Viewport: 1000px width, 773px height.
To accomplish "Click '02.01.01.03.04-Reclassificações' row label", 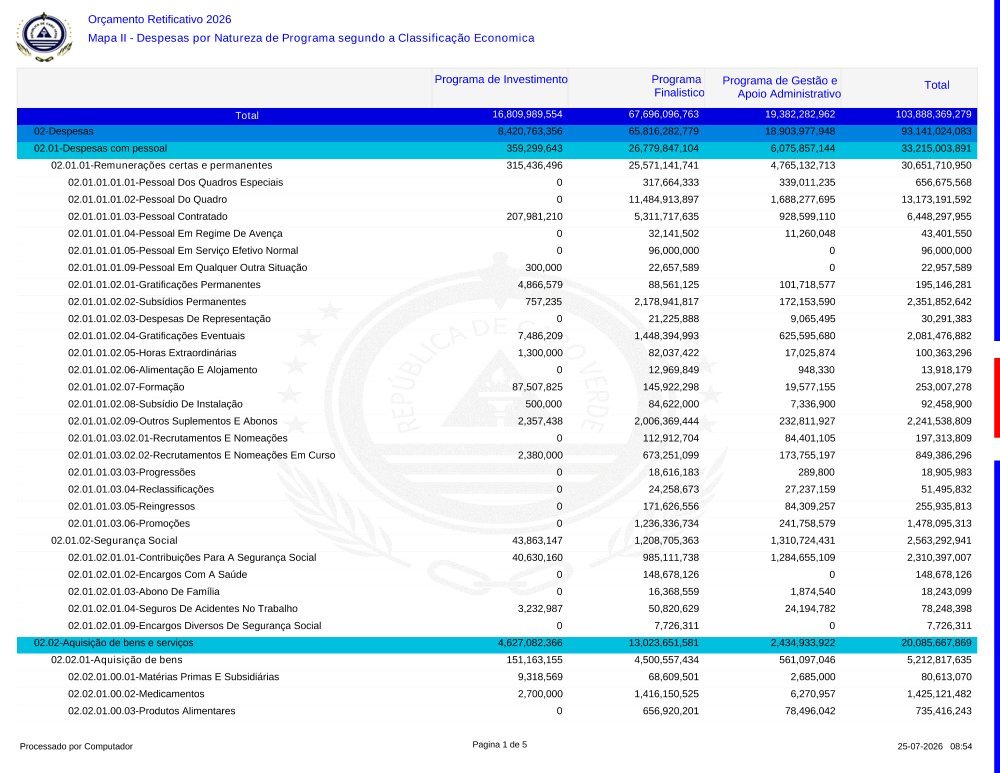I will tap(141, 490).
